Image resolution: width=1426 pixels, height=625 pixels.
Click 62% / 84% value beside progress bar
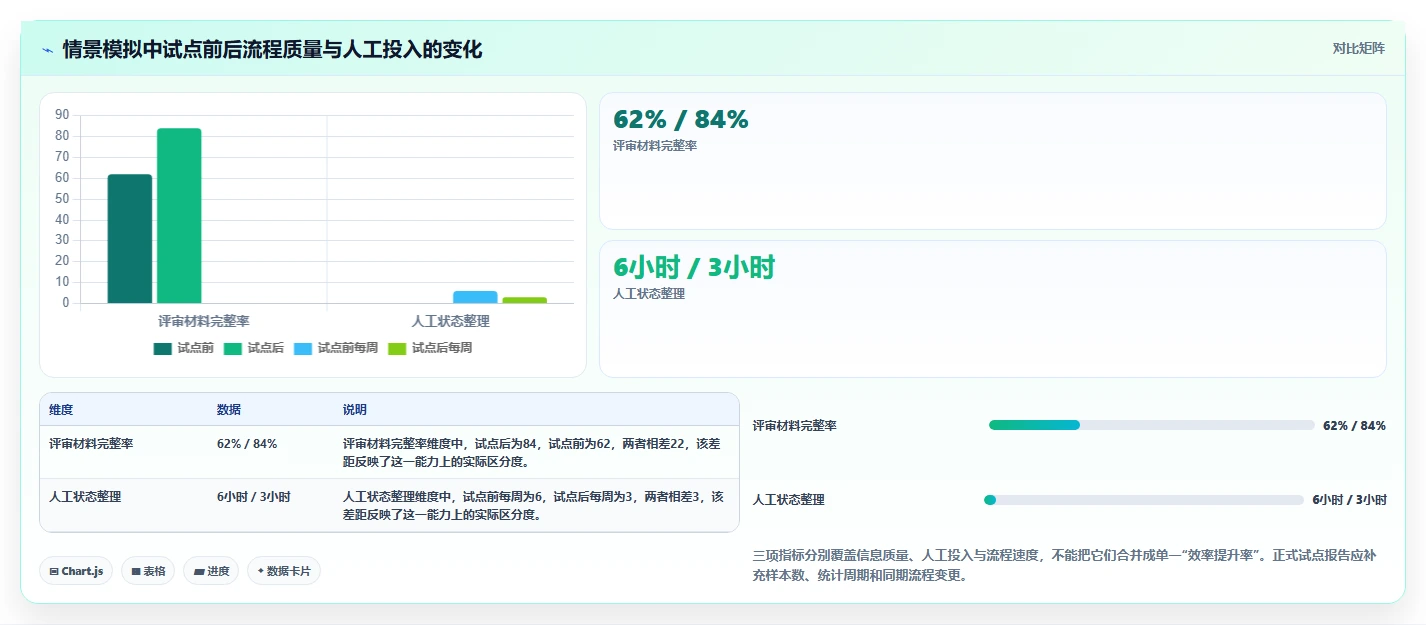click(1354, 426)
